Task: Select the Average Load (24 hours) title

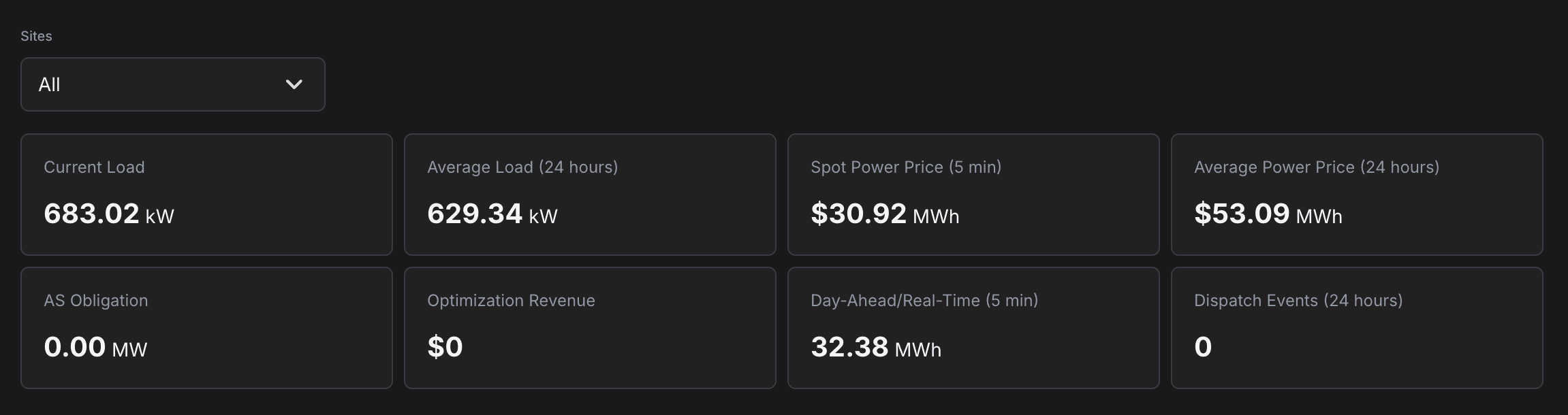Action: 522,167
